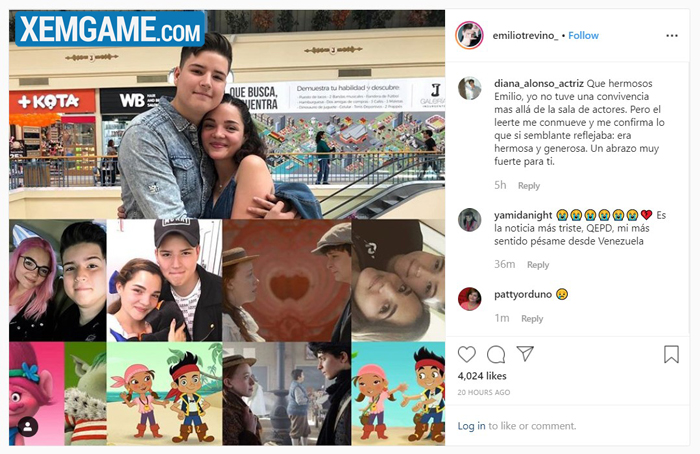The height and width of the screenshot is (454, 700).
Task: Open diana_alonso_actriz avatar
Action: pos(470,88)
